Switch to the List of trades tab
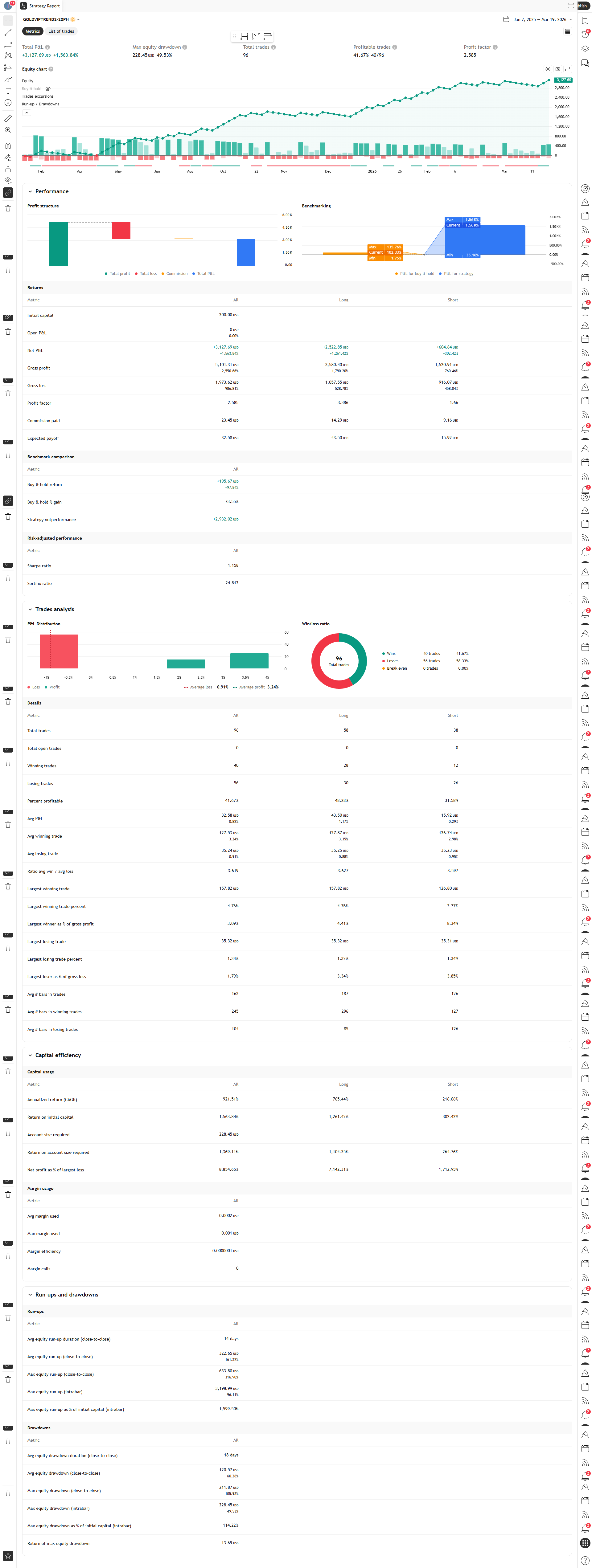 (62, 31)
